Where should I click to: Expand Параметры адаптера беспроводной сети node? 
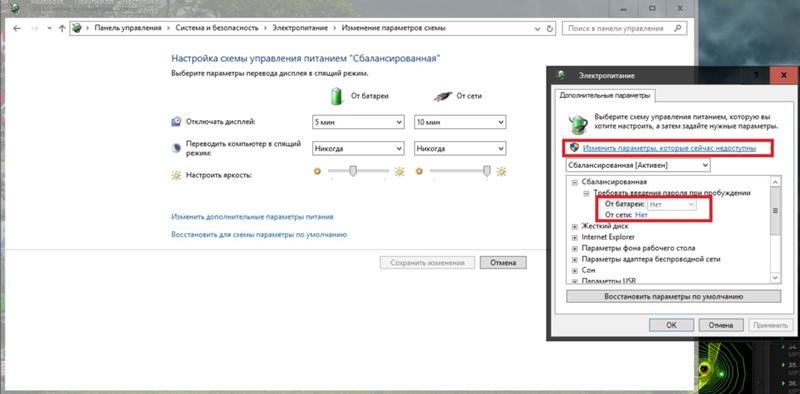pyautogui.click(x=574, y=260)
